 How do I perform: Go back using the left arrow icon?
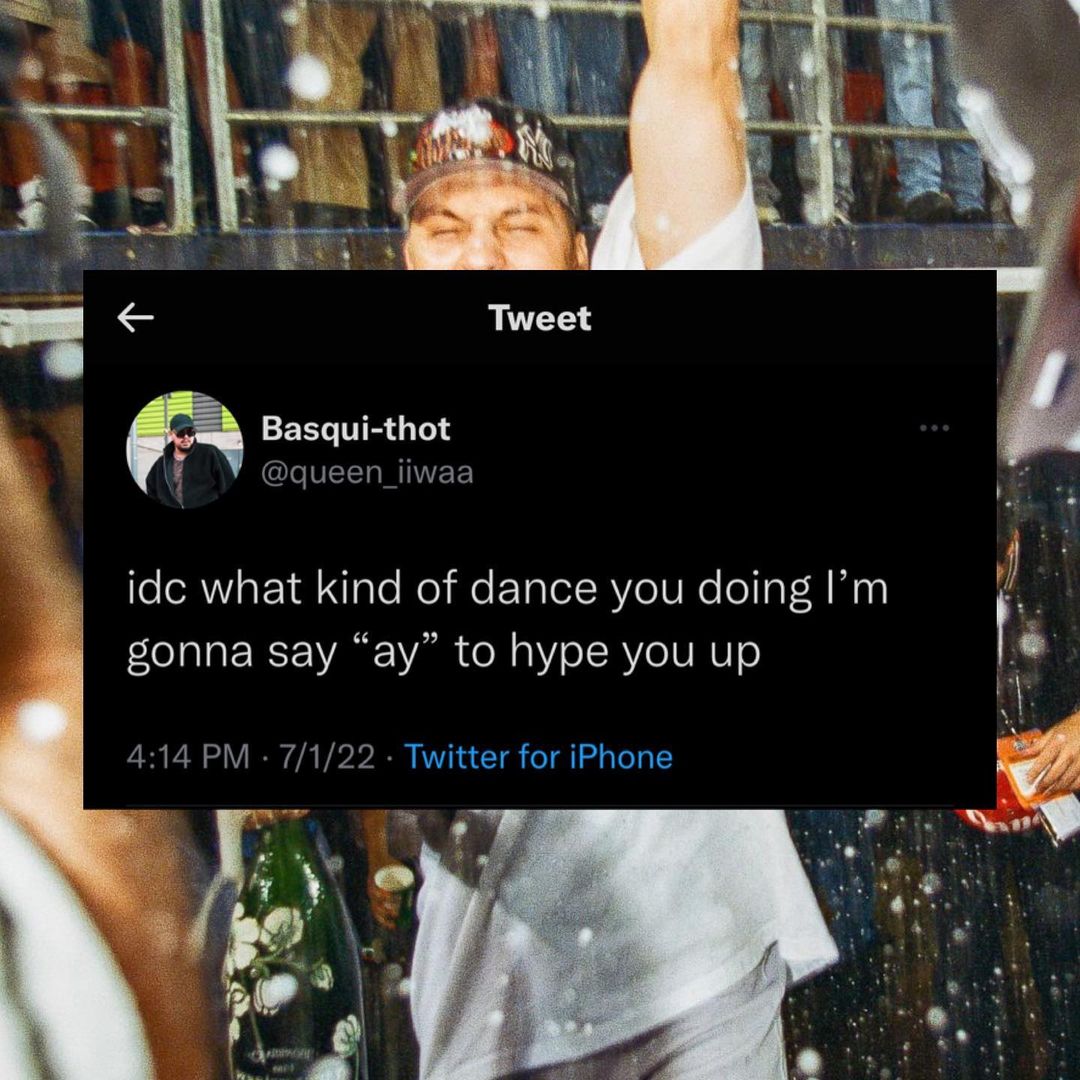tap(135, 318)
